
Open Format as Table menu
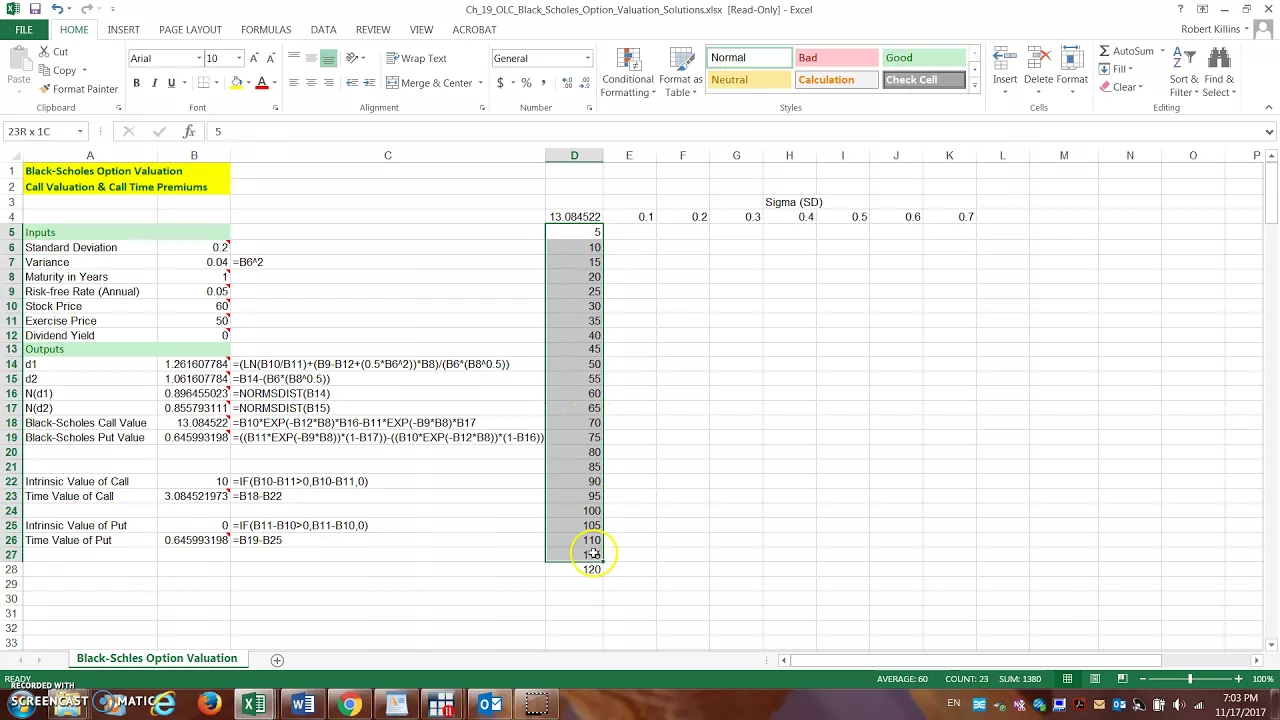680,72
